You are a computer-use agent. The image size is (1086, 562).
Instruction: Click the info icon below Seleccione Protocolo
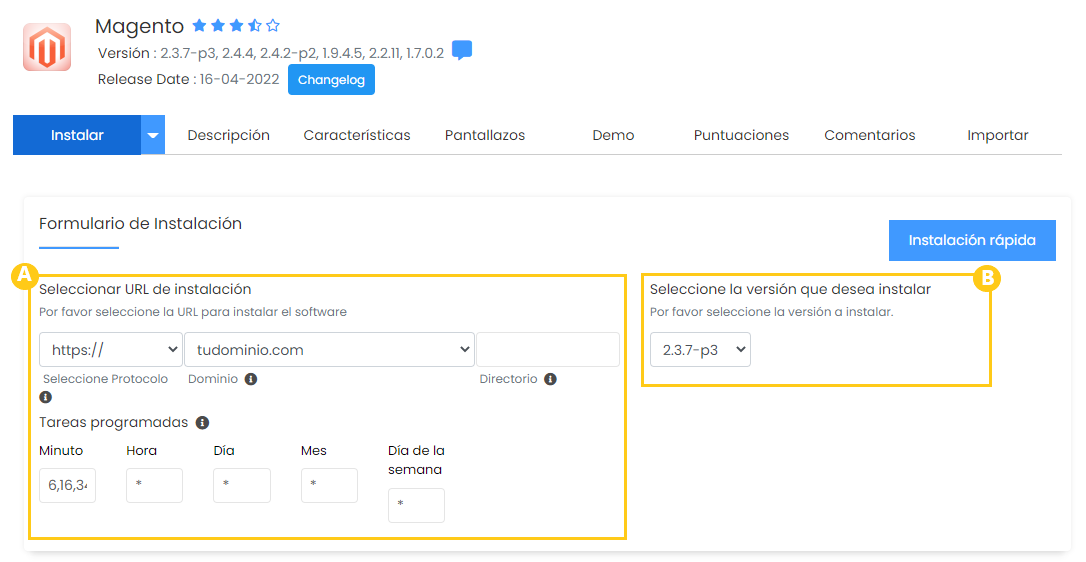(46, 397)
